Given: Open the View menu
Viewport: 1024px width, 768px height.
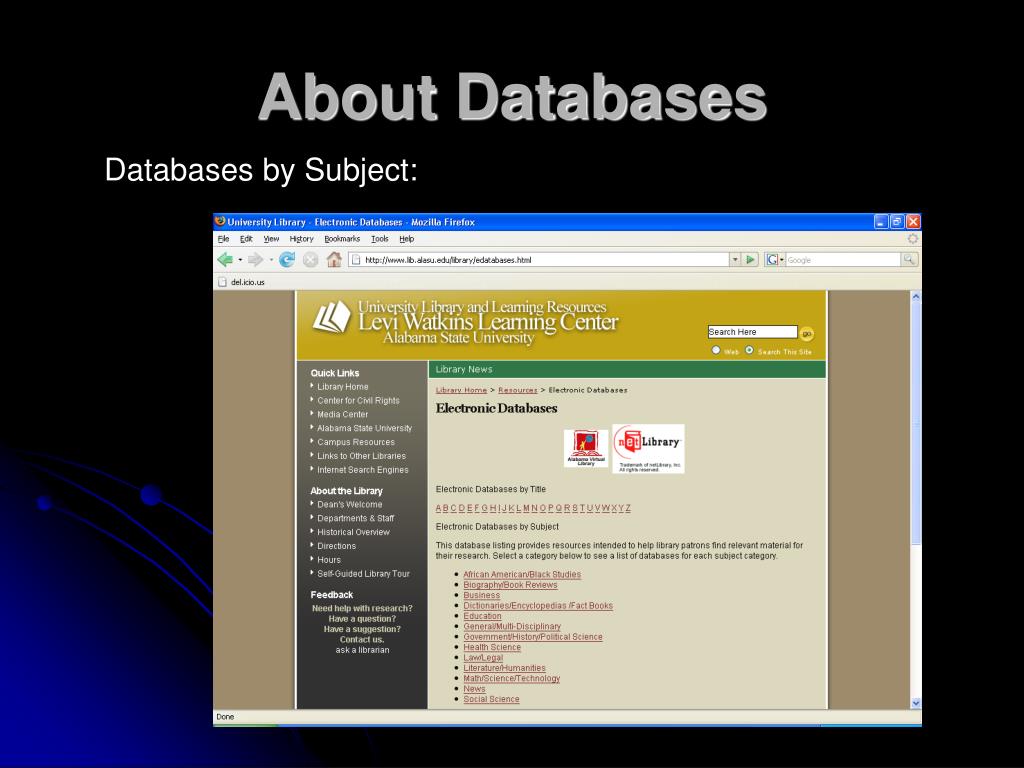Looking at the screenshot, I should pyautogui.click(x=271, y=239).
